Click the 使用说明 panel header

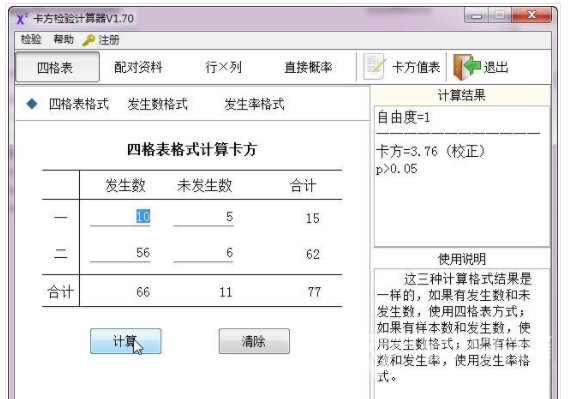[x=462, y=259]
